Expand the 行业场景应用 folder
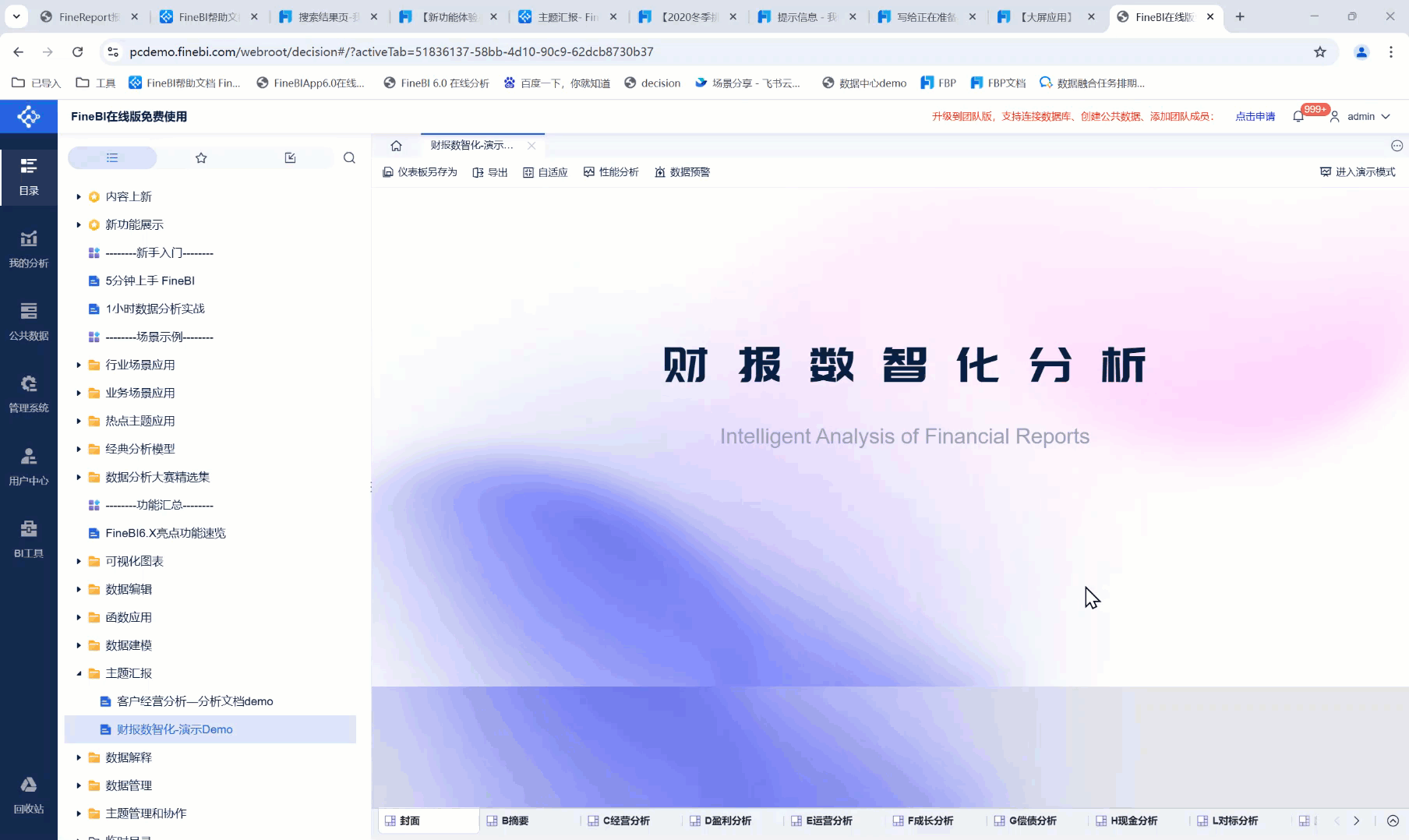The width and height of the screenshot is (1409, 840). [79, 365]
